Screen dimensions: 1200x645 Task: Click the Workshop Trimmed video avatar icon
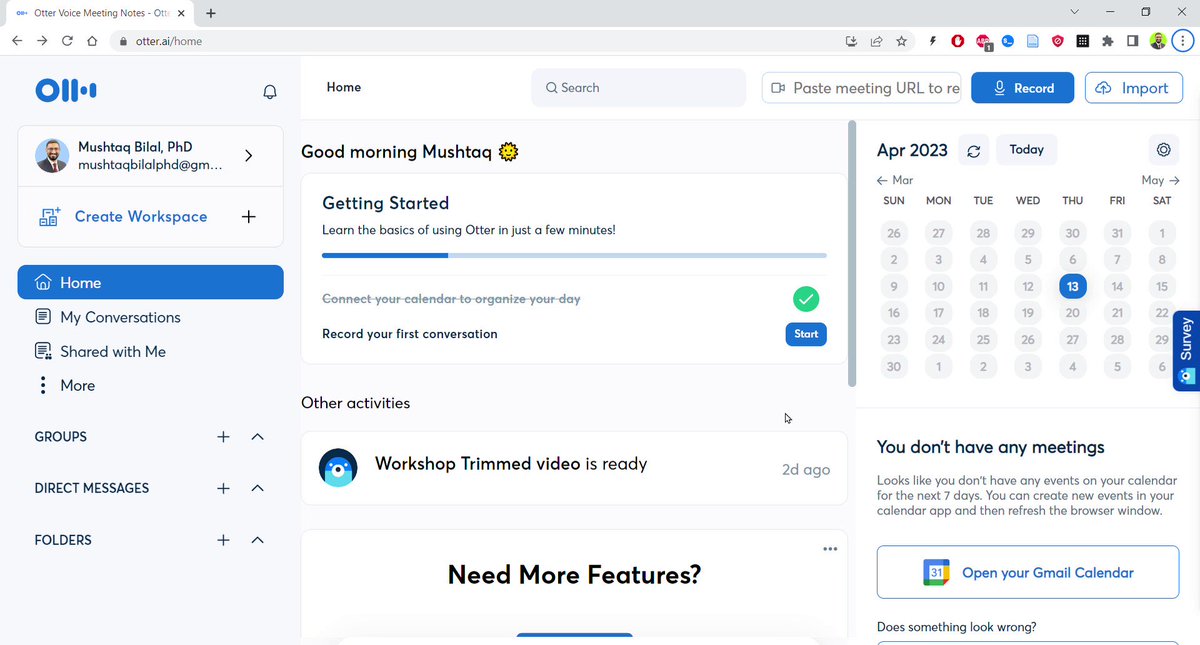338,468
